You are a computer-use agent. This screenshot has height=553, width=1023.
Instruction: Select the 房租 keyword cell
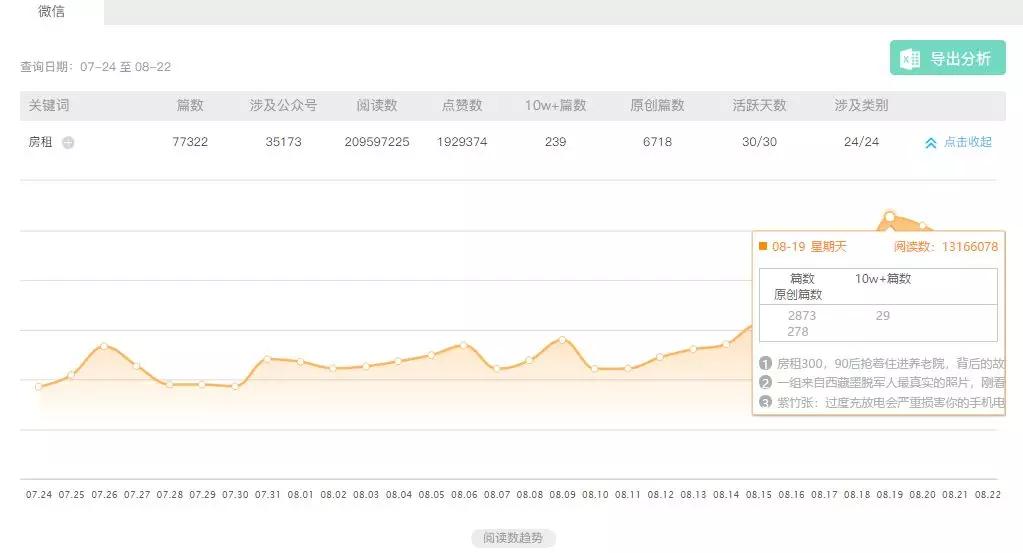40,142
